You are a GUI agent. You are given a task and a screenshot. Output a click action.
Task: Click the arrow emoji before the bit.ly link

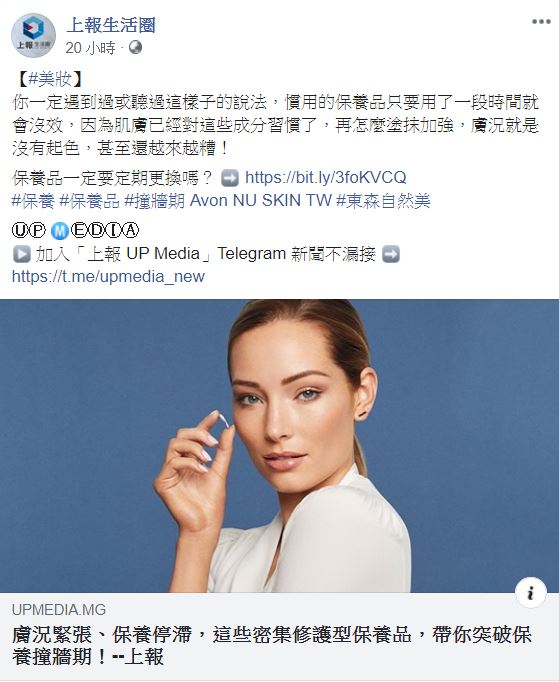click(230, 178)
